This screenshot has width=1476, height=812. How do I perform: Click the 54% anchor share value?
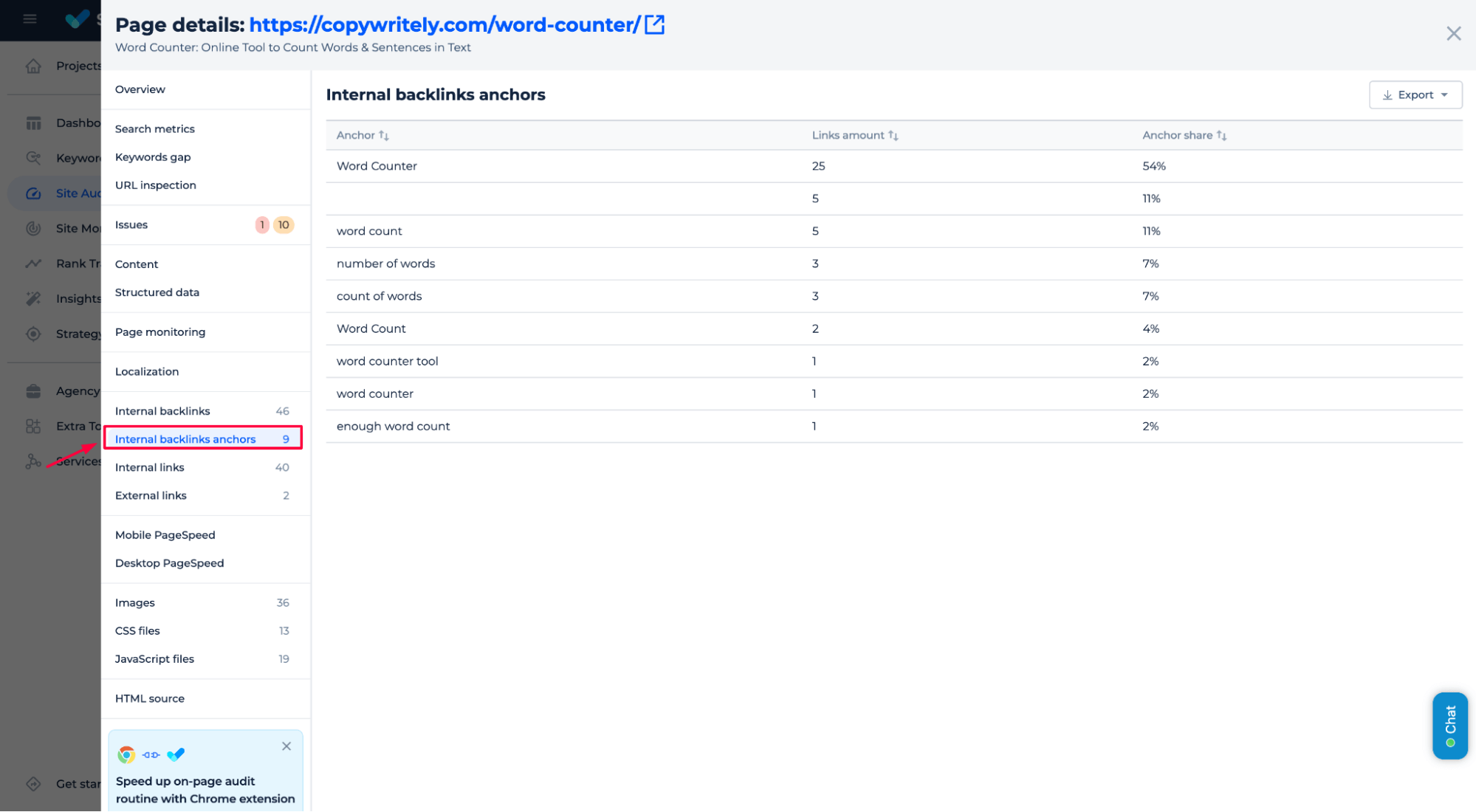(x=1154, y=166)
